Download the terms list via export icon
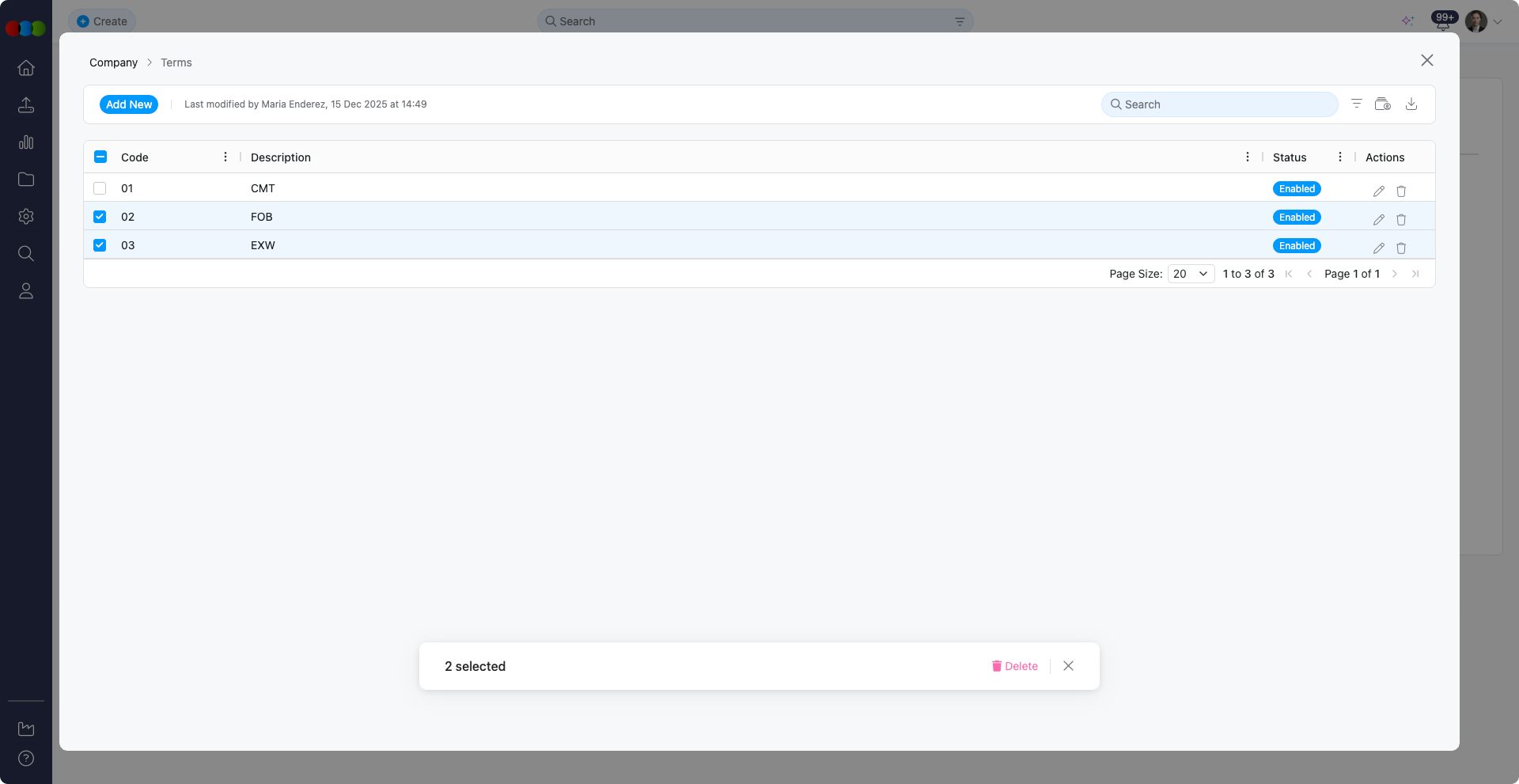The image size is (1519, 784). coord(1411,104)
